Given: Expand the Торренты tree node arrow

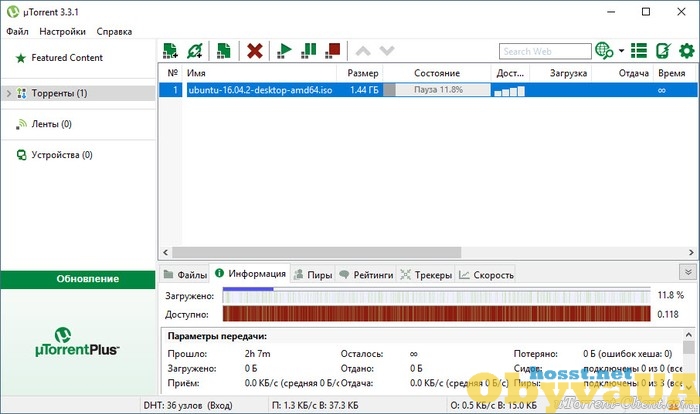Looking at the screenshot, I should click(8, 93).
